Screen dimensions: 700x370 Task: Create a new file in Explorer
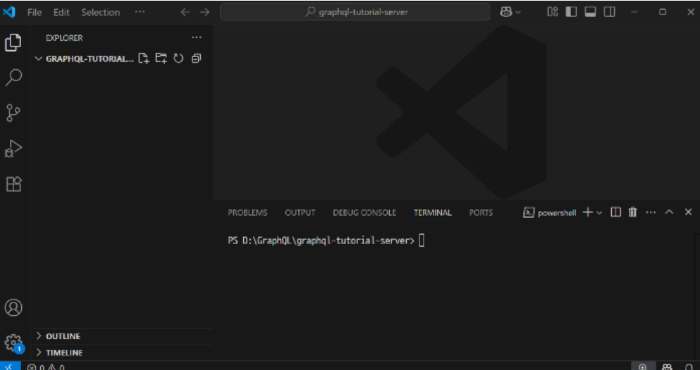coord(143,58)
